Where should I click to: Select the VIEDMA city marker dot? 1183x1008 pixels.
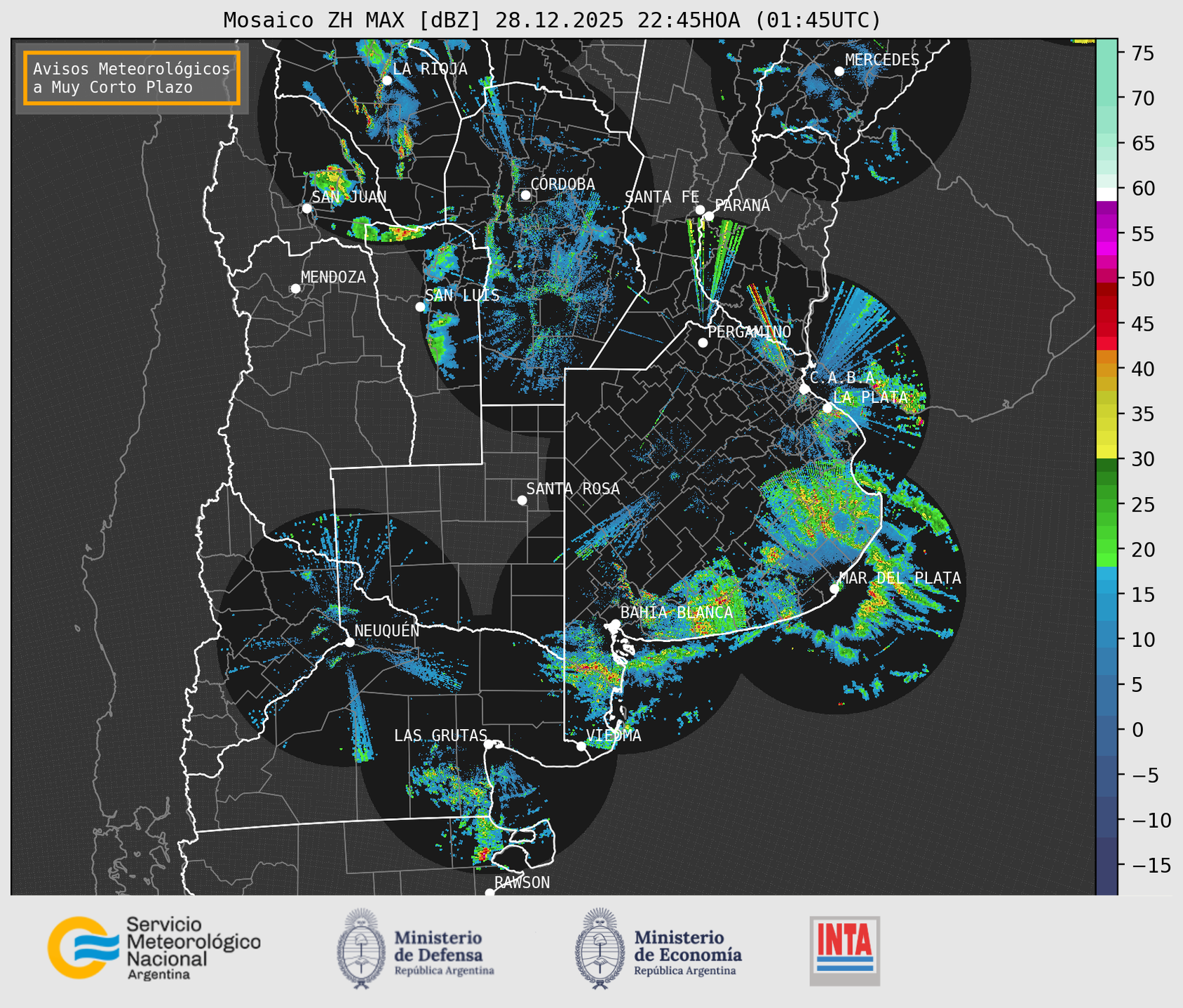point(581,746)
